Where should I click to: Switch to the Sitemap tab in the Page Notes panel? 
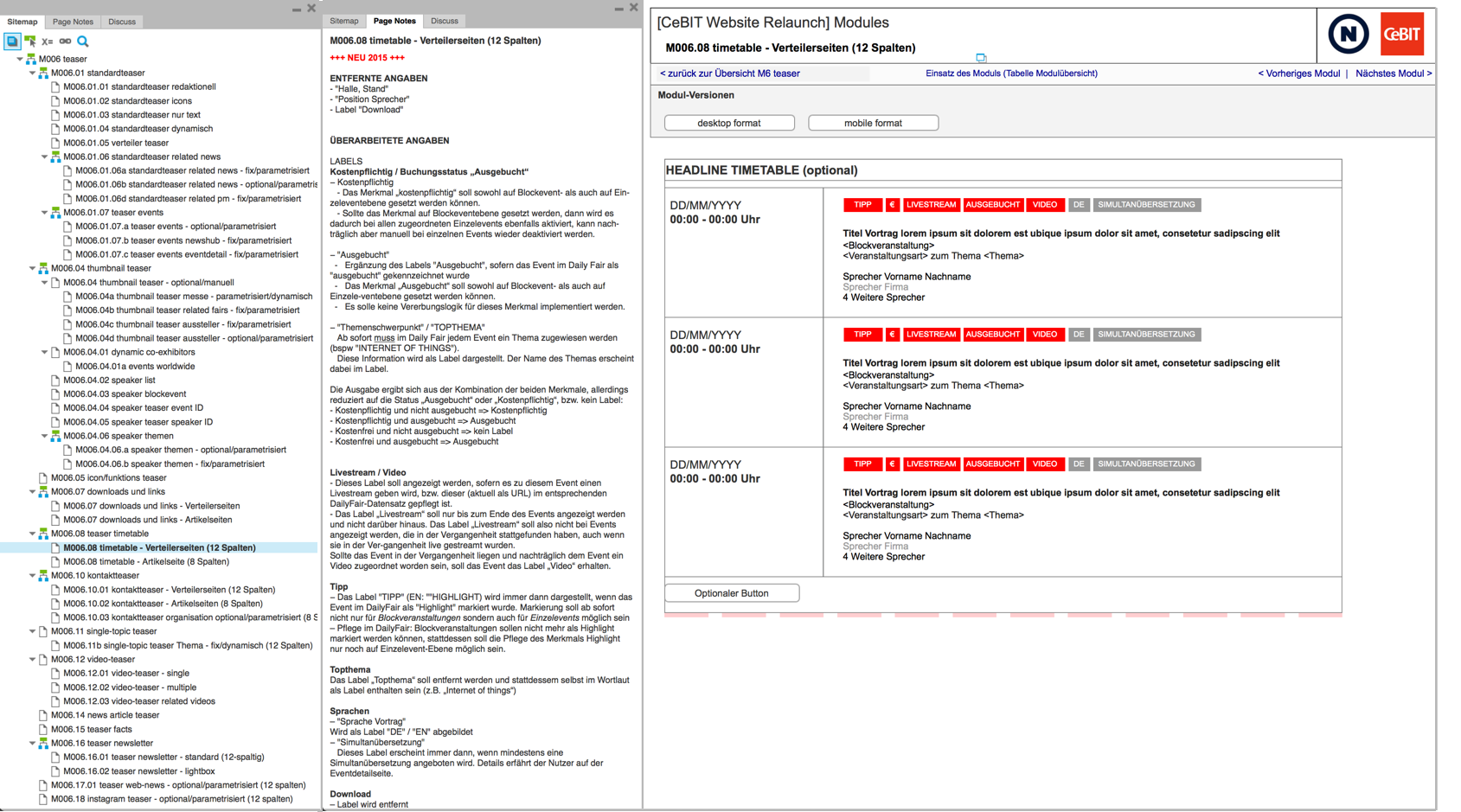click(344, 21)
